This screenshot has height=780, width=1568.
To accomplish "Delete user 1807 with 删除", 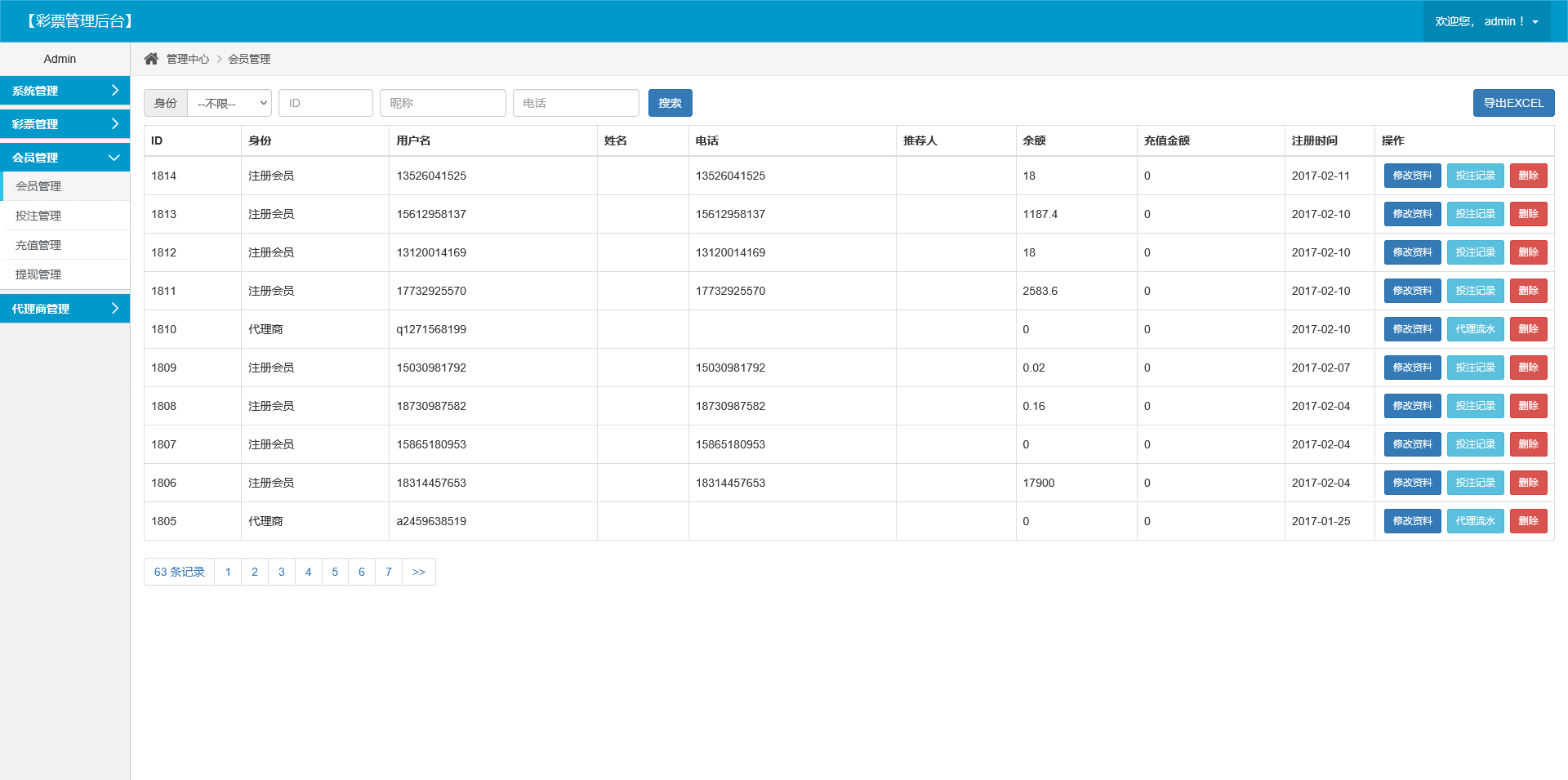I will 1528,444.
